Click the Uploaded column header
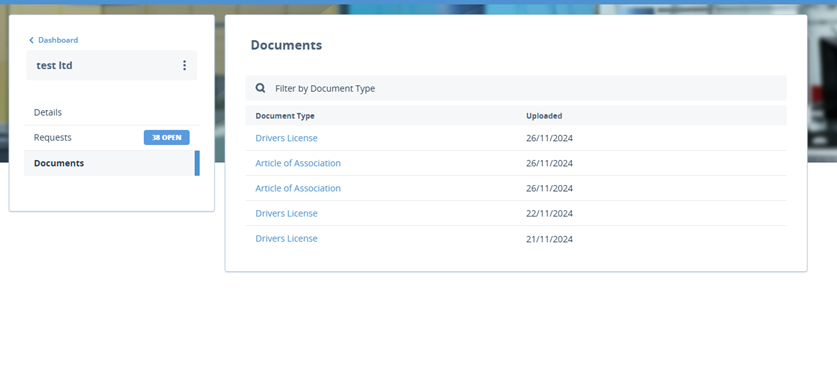This screenshot has width=837, height=381. 544,116
